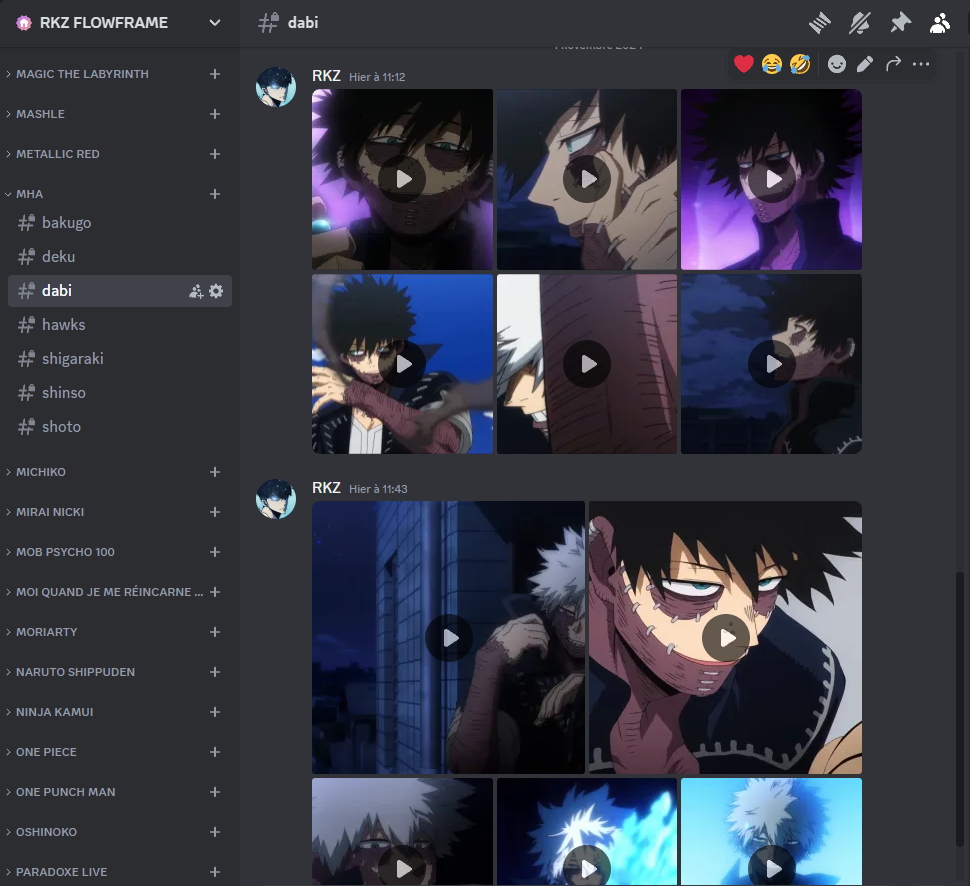The height and width of the screenshot is (886, 970).
Task: Create channel in METALLIC RED category
Action: tap(215, 154)
